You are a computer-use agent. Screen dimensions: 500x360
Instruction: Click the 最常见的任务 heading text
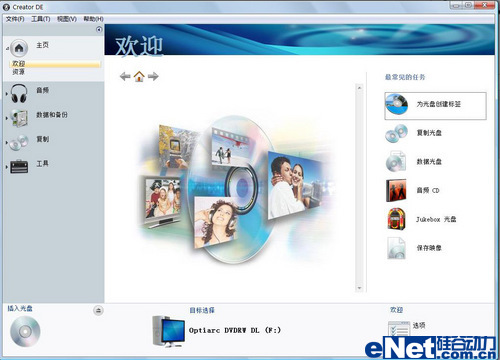tap(405, 77)
